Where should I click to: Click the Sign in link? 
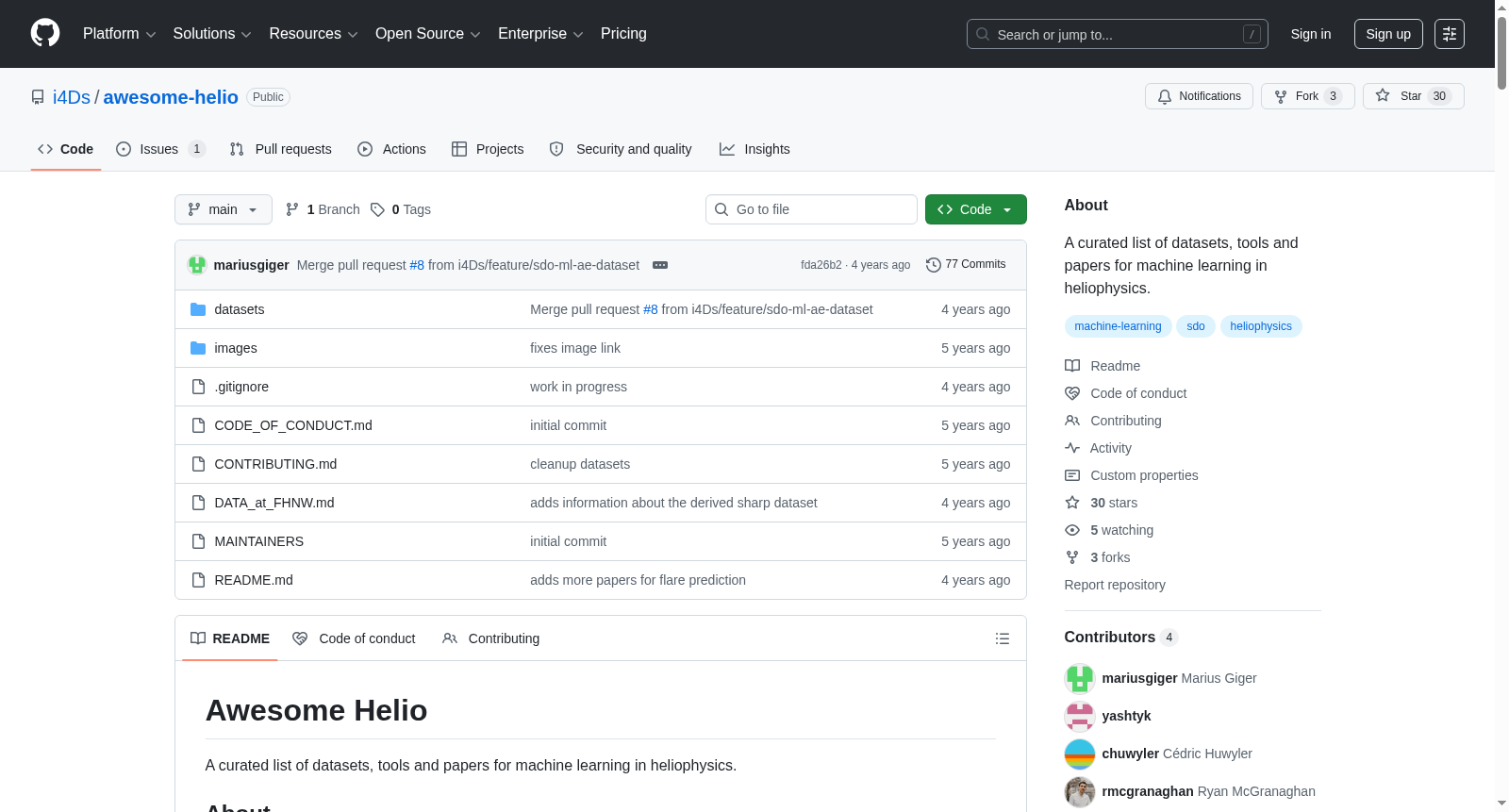[1311, 34]
